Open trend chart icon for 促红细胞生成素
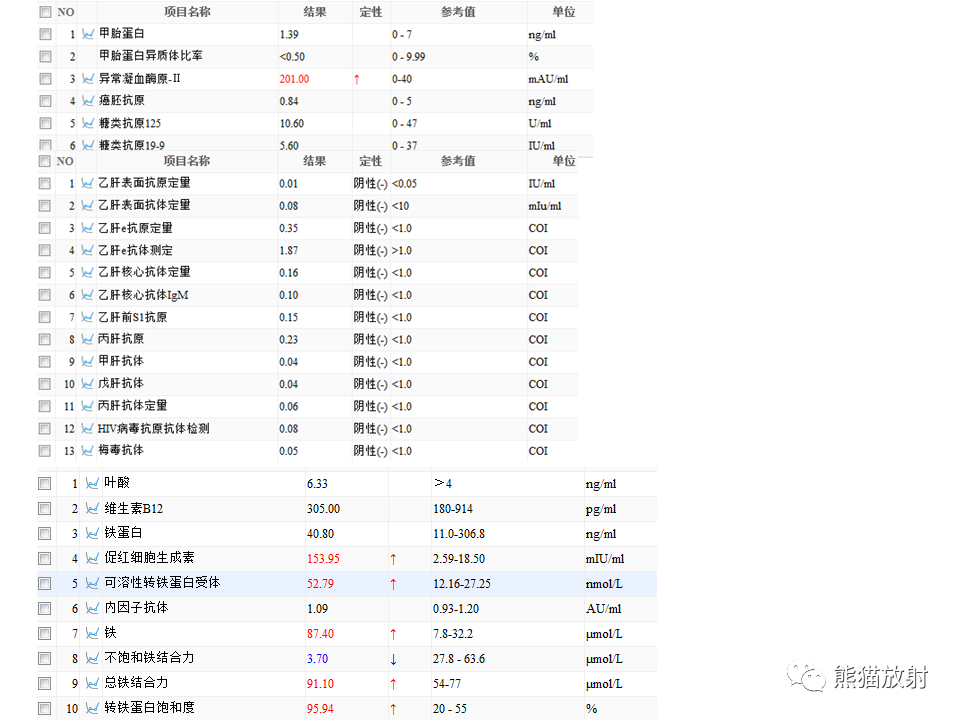960x720 pixels. pyautogui.click(x=92, y=558)
